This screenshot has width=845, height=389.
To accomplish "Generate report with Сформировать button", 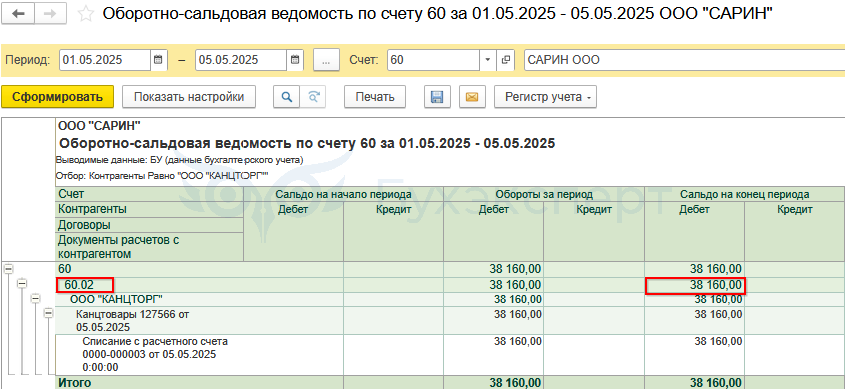I will [58, 97].
